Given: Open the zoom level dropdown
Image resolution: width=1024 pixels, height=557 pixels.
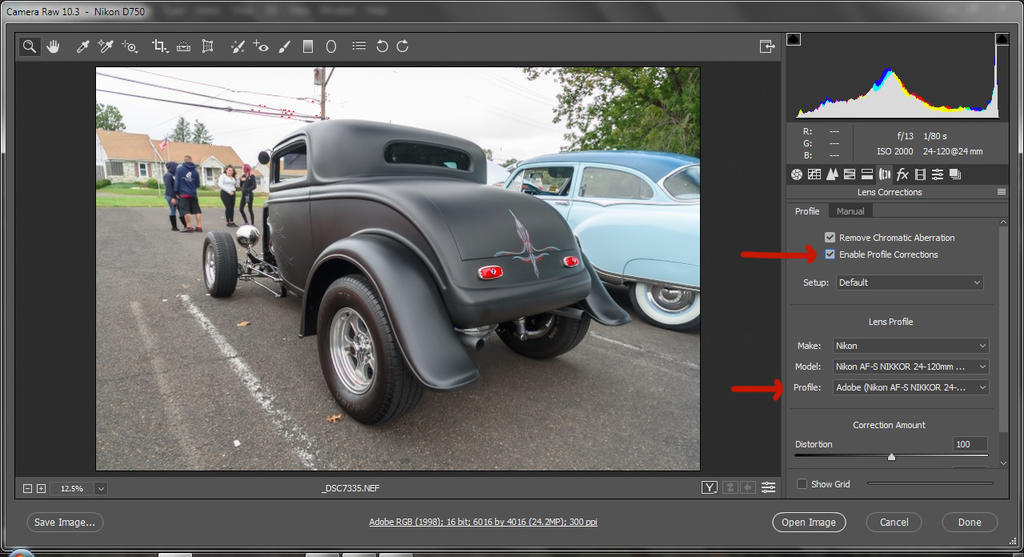Looking at the screenshot, I should click(x=101, y=488).
